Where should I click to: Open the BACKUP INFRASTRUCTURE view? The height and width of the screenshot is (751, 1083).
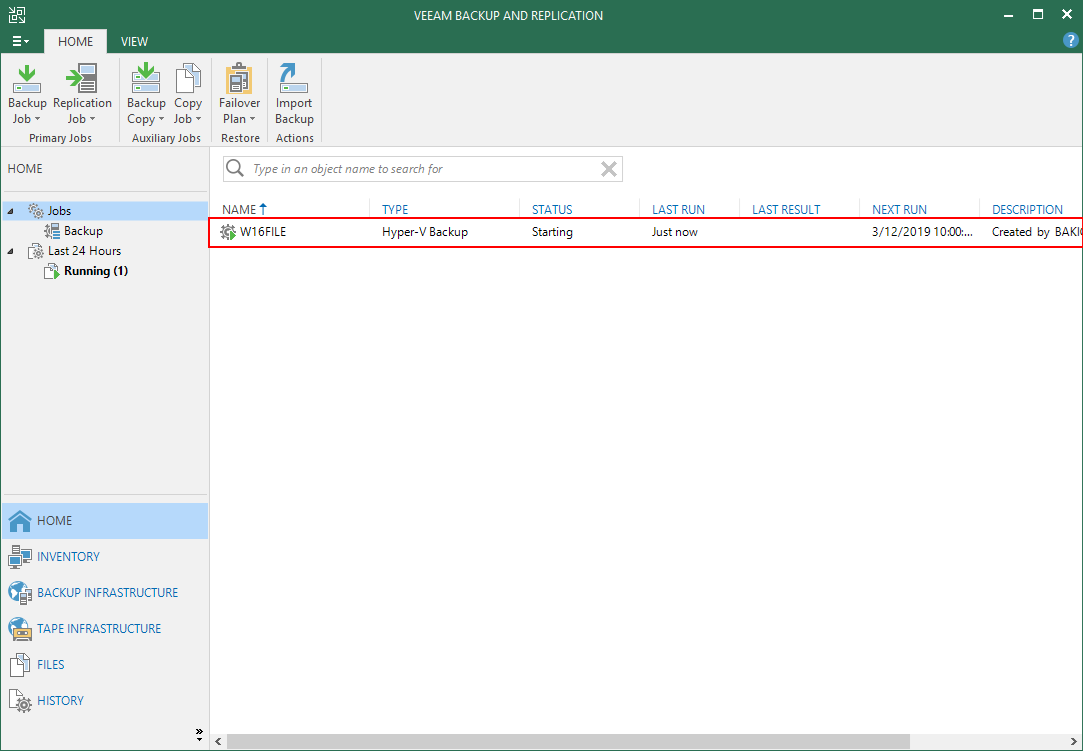(x=107, y=593)
